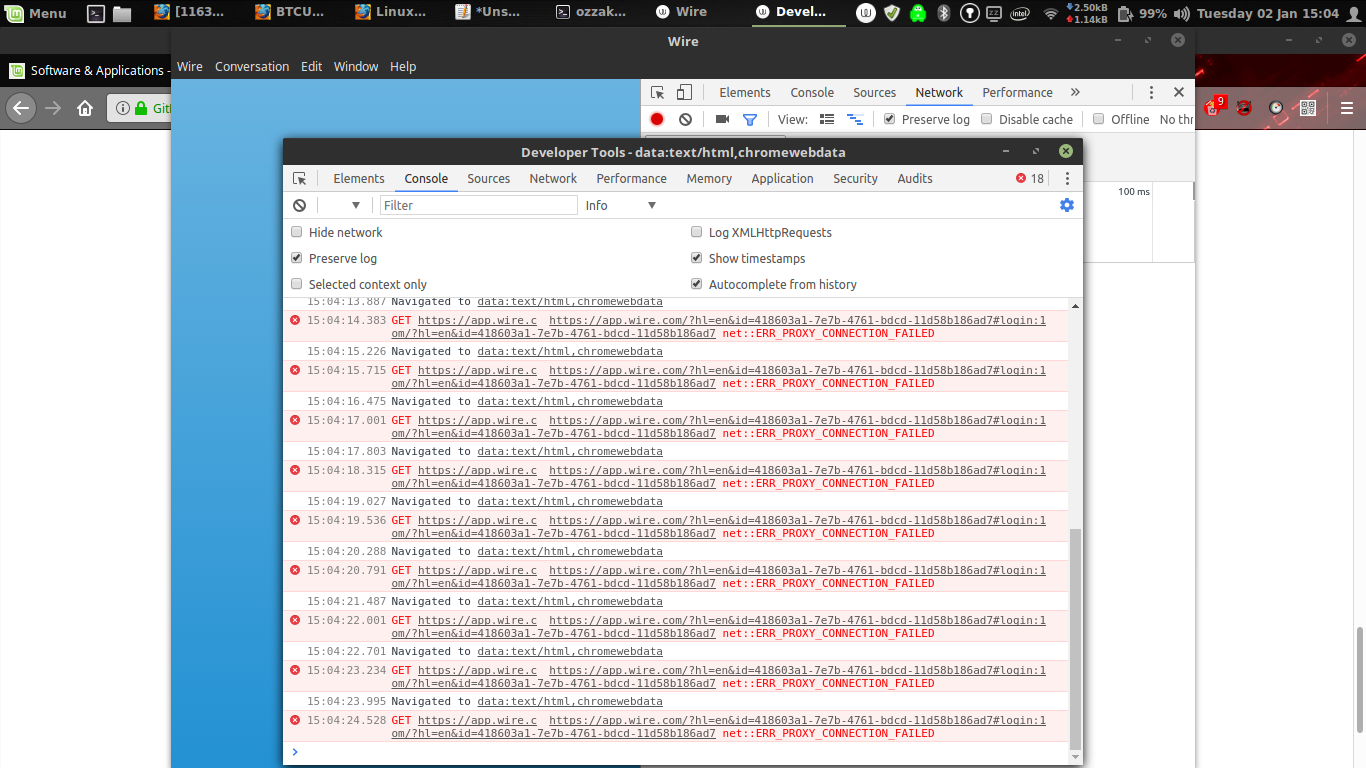The image size is (1366, 768).
Task: Click the red record network log button
Action: (x=657, y=119)
